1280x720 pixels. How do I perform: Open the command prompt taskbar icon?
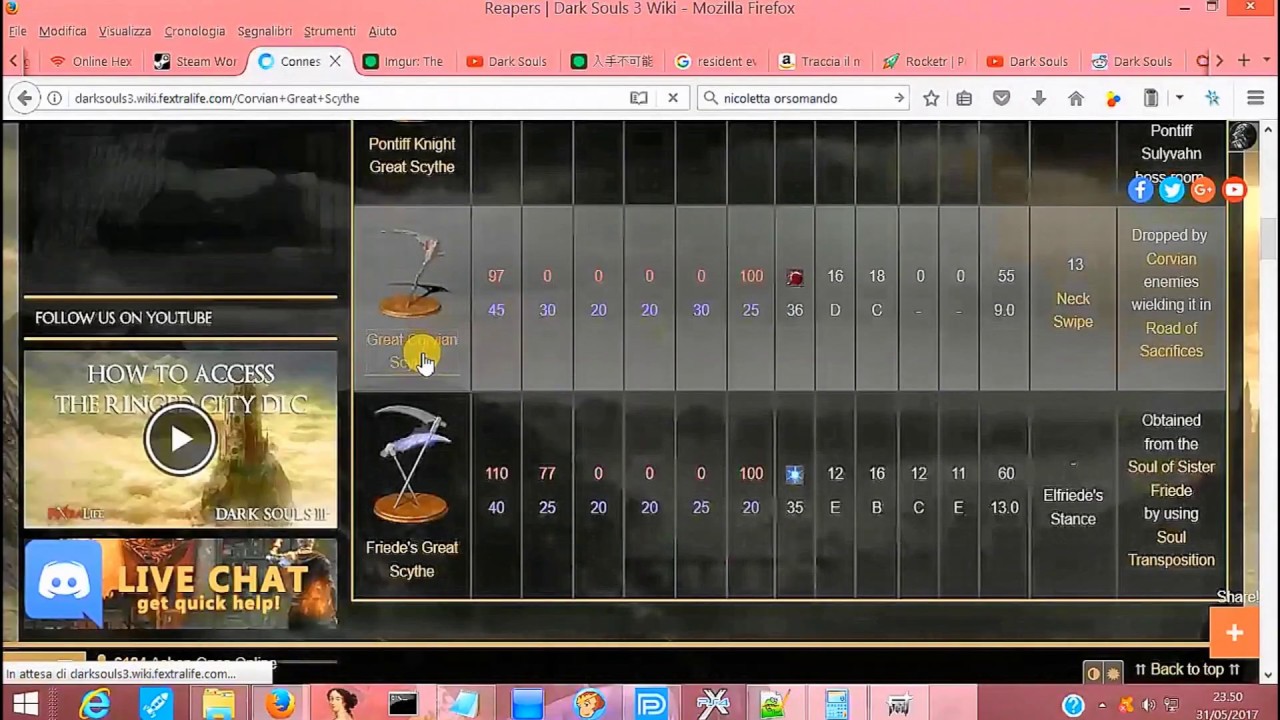point(403,704)
